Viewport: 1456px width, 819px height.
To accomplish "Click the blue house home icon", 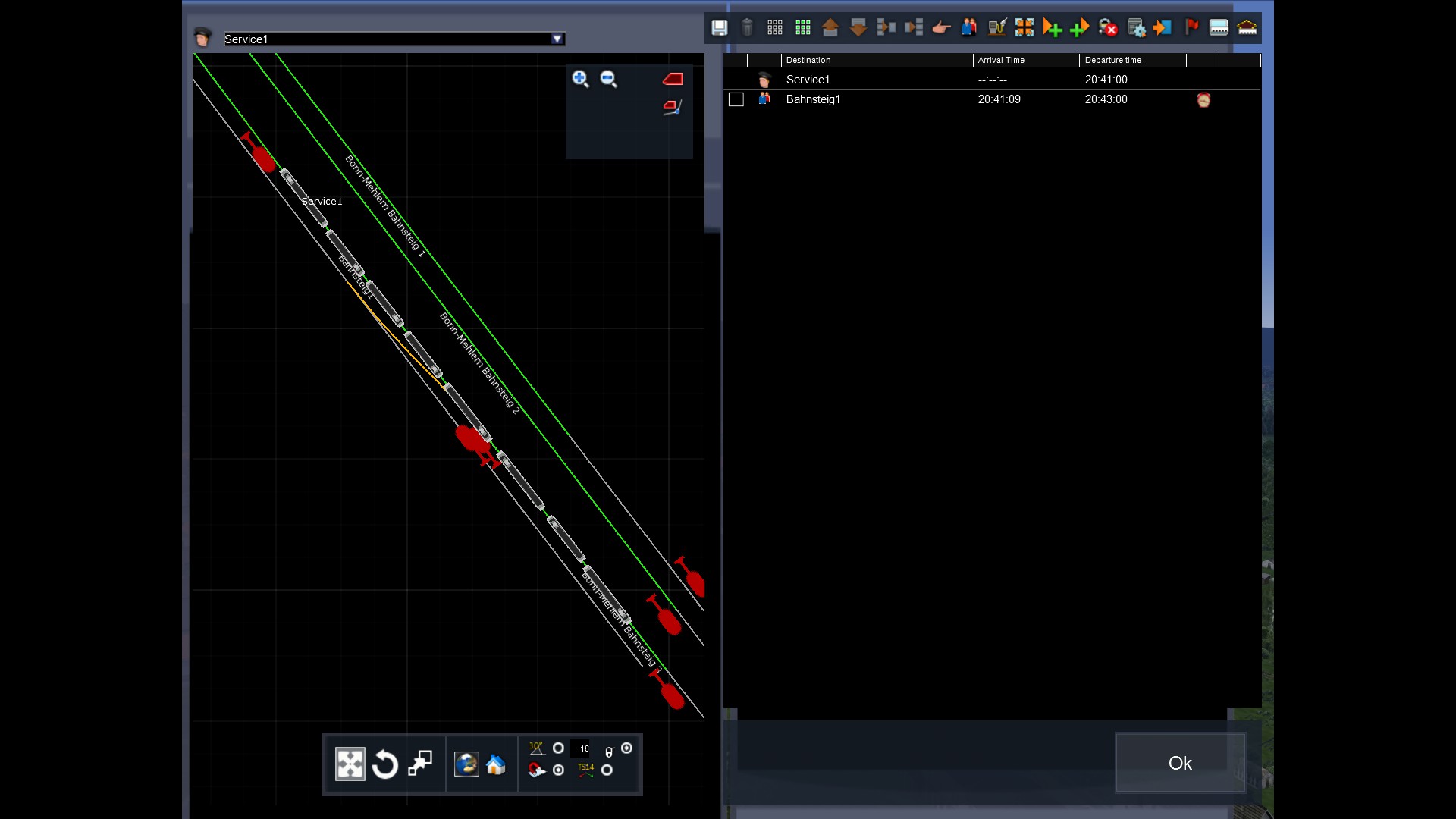I will [496, 764].
